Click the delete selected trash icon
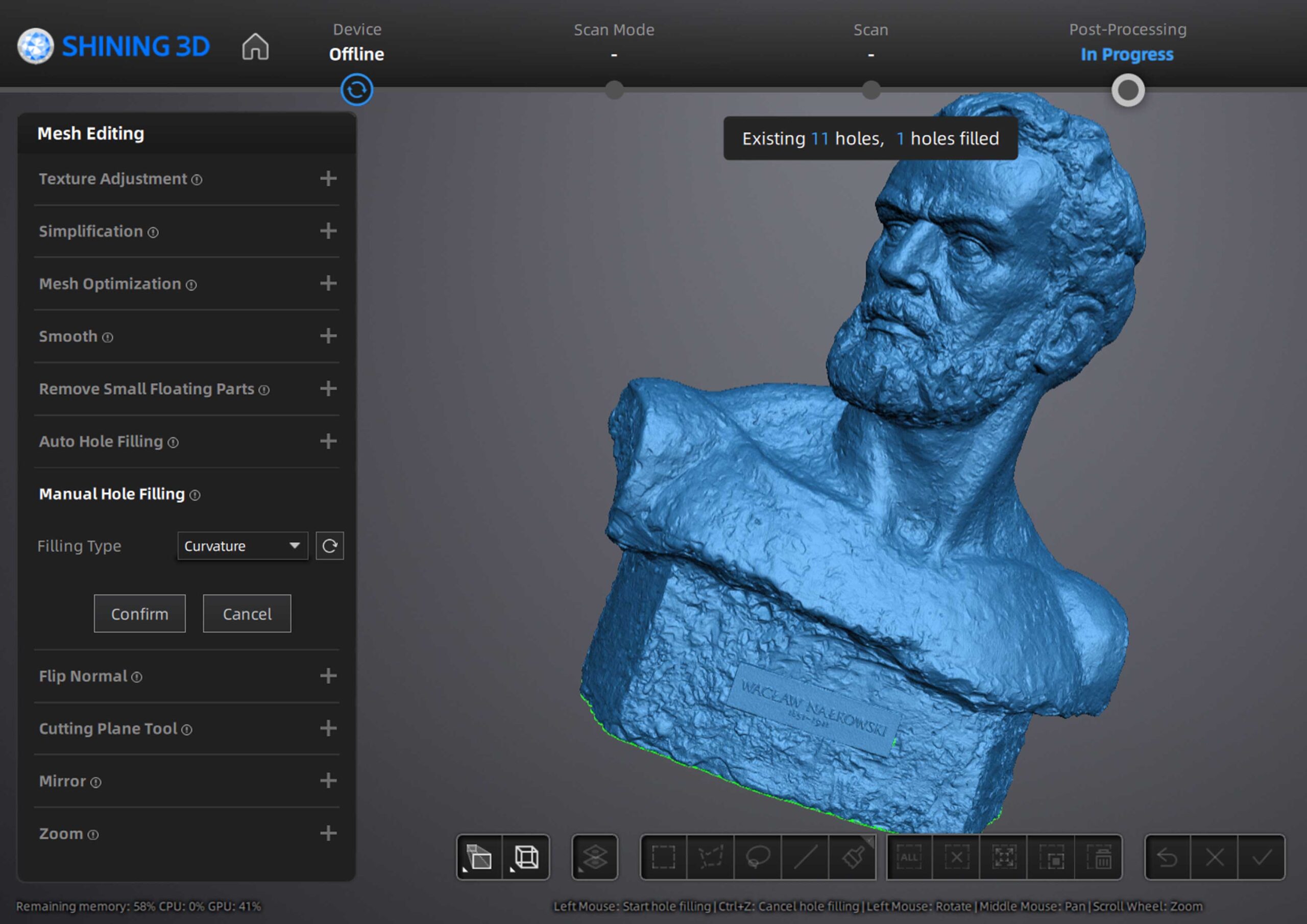The height and width of the screenshot is (924, 1307). (1099, 858)
